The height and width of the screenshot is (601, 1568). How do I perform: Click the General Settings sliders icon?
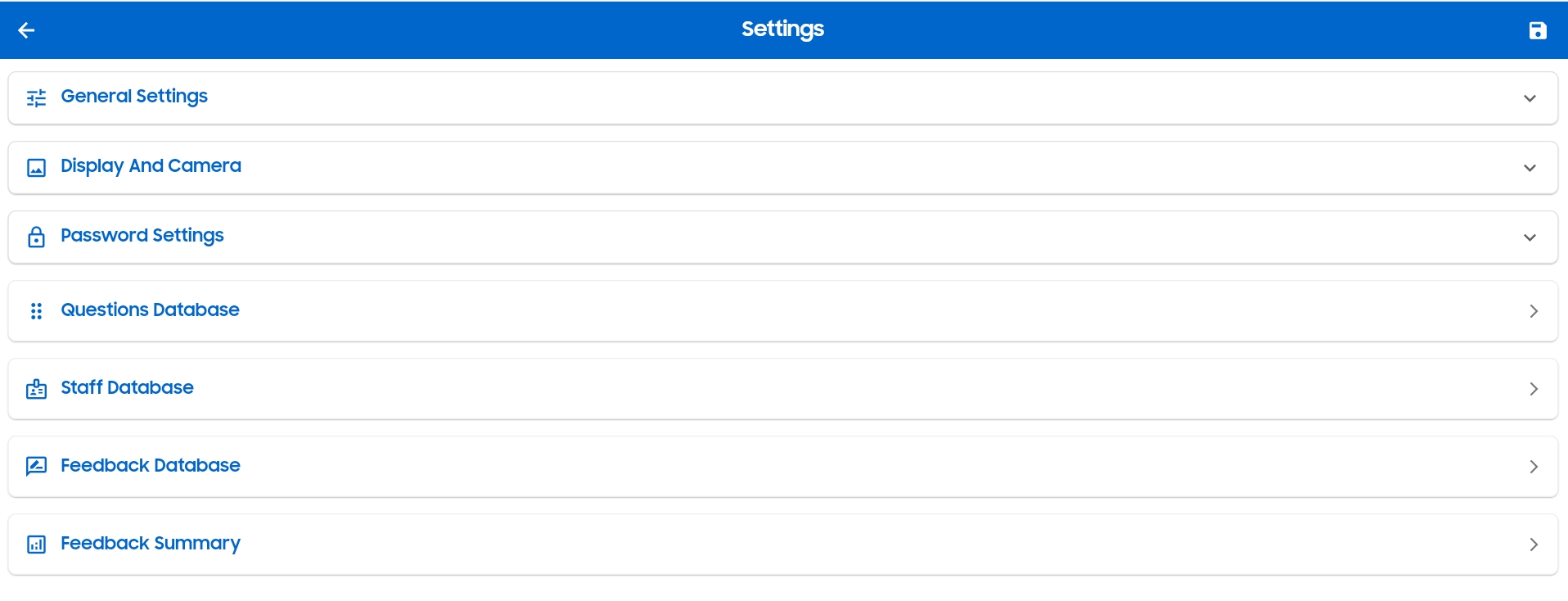36,98
